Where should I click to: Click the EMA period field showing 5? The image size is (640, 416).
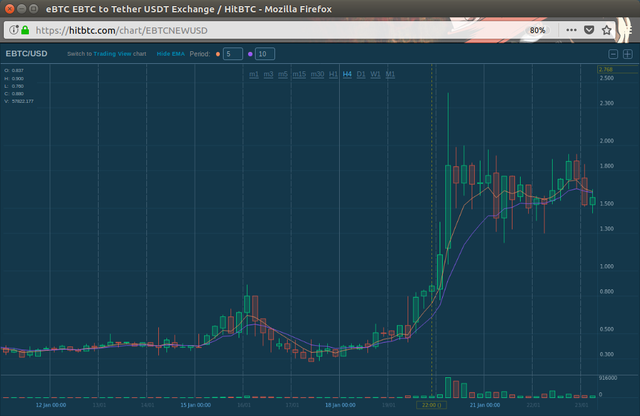pos(232,53)
